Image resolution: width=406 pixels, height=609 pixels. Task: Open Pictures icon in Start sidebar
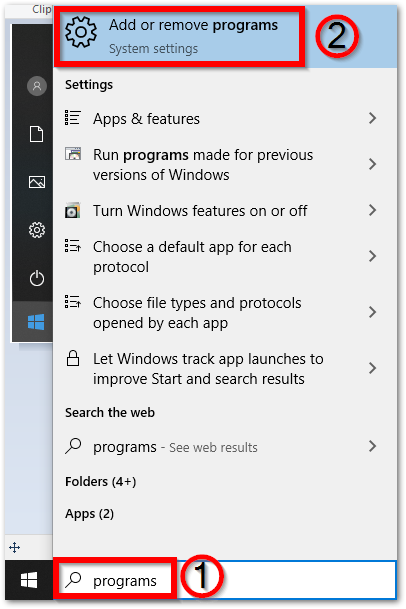point(37,182)
